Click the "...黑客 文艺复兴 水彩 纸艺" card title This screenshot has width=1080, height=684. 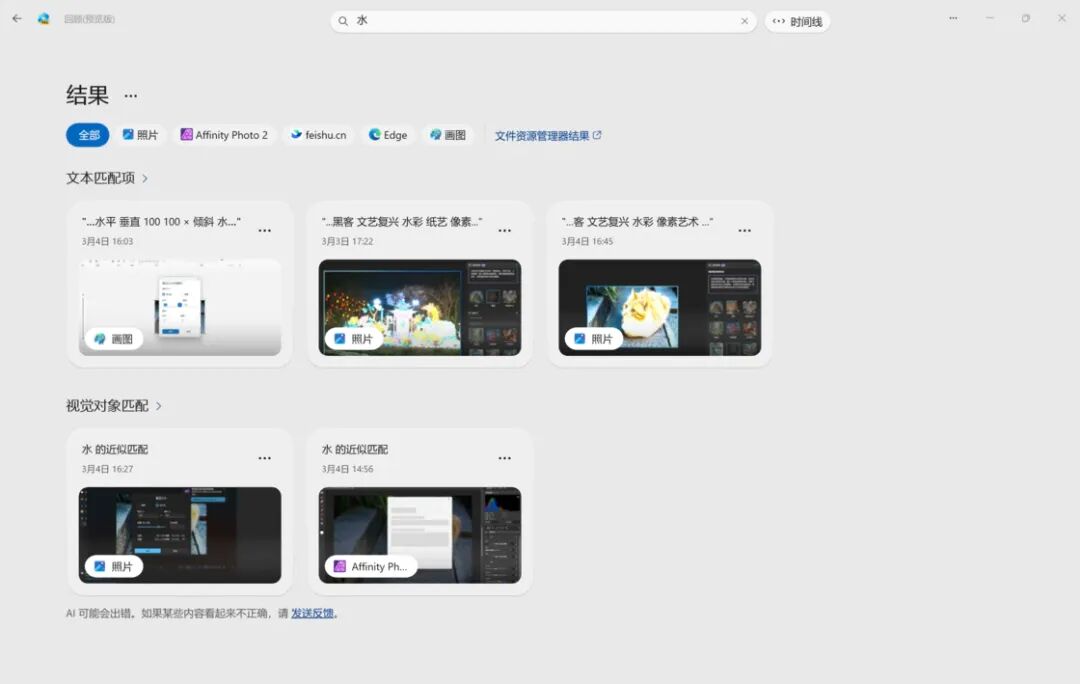(402, 222)
